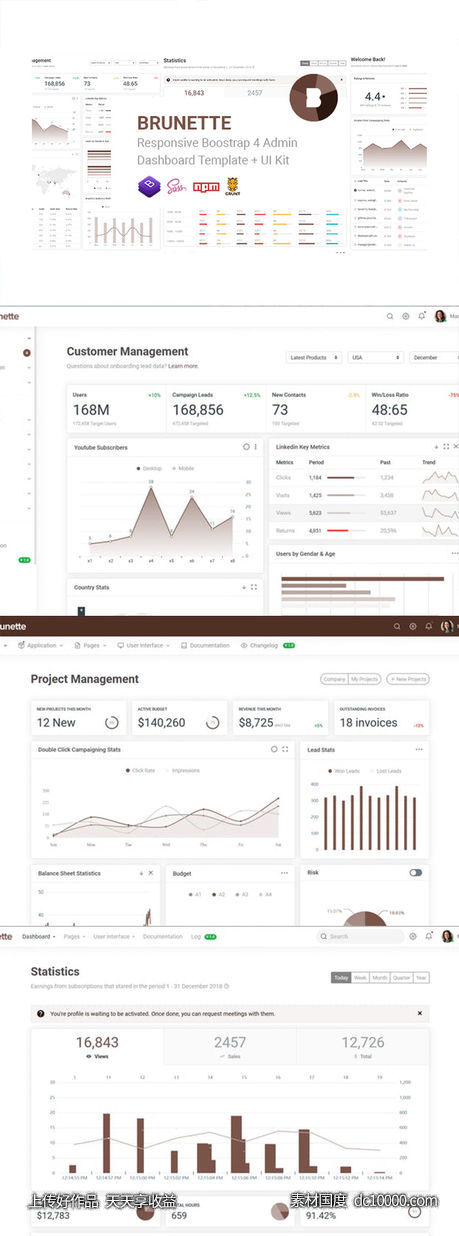Toggle Impressions legend entry
This screenshot has height=1236, width=459.
[x=181, y=771]
